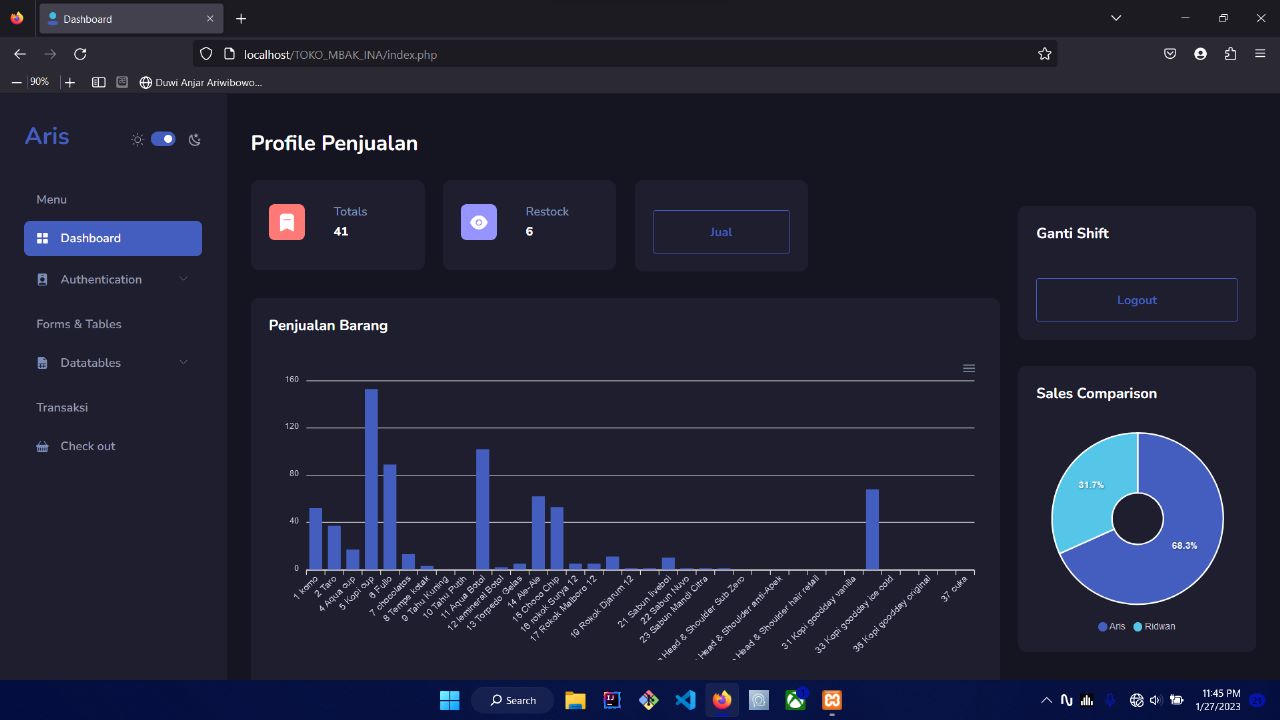Select Dashboard in sidebar menu
Image resolution: width=1280 pixels, height=720 pixels.
113,238
